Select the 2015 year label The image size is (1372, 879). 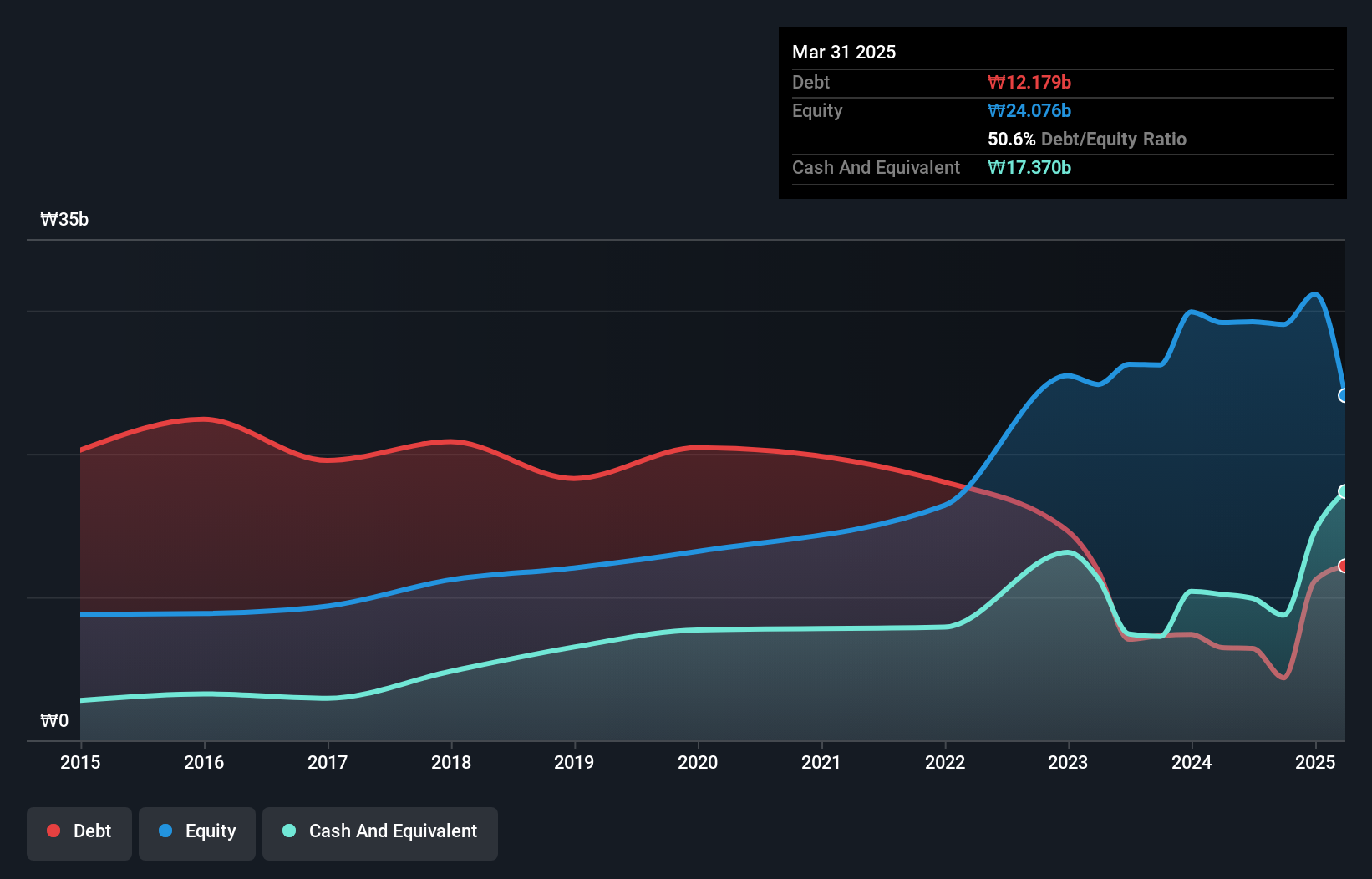click(x=80, y=762)
